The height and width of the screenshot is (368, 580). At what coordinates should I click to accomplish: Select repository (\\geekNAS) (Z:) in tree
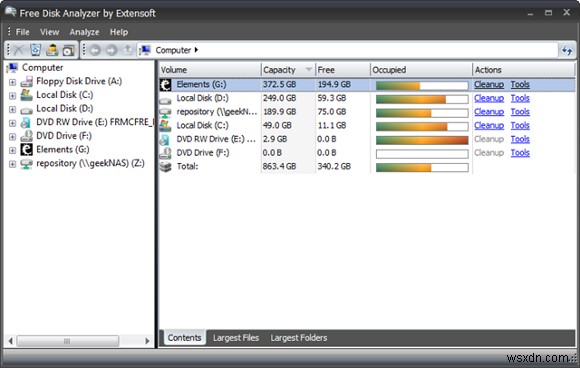[90, 163]
